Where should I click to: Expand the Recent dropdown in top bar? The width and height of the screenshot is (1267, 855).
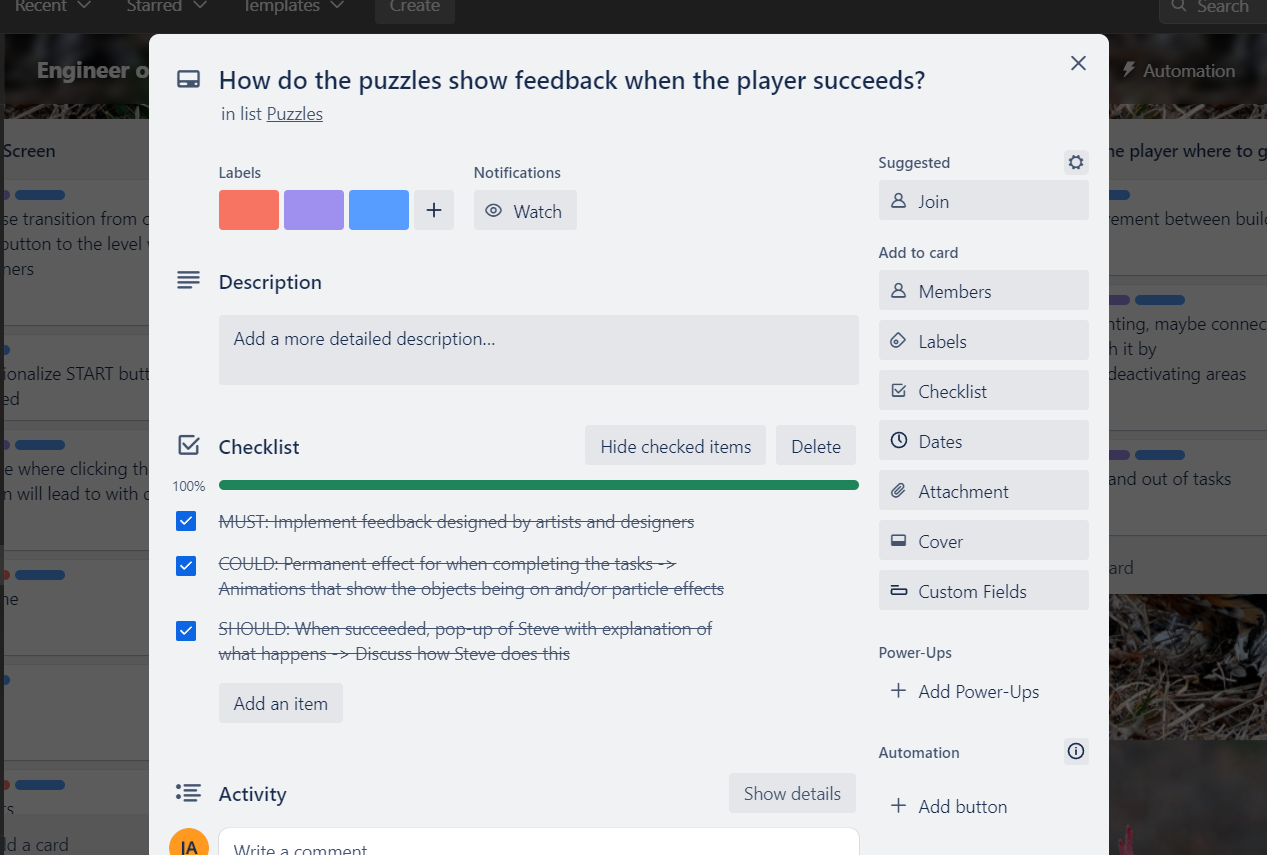coord(53,7)
